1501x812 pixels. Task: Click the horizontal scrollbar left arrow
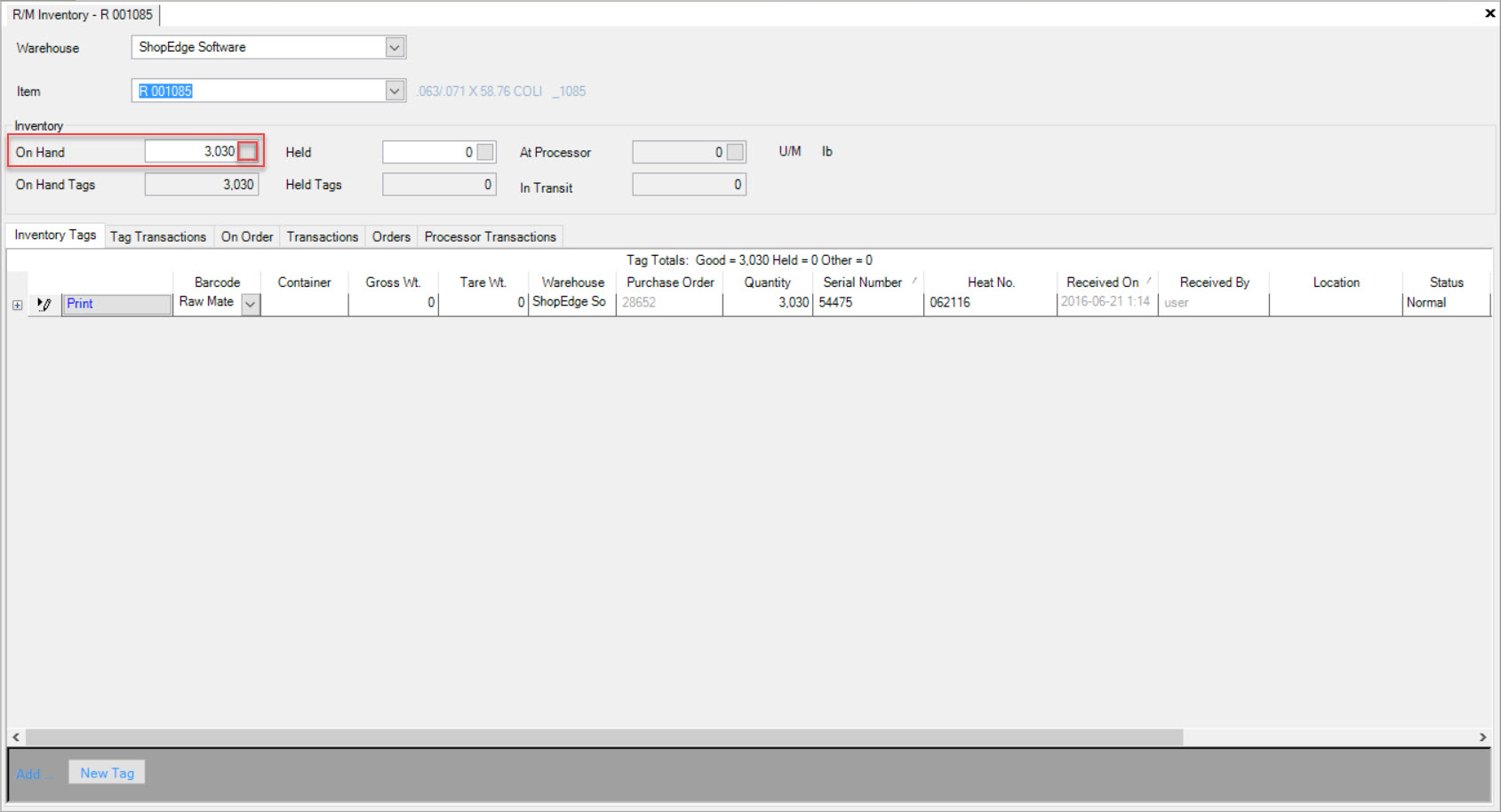[x=16, y=737]
